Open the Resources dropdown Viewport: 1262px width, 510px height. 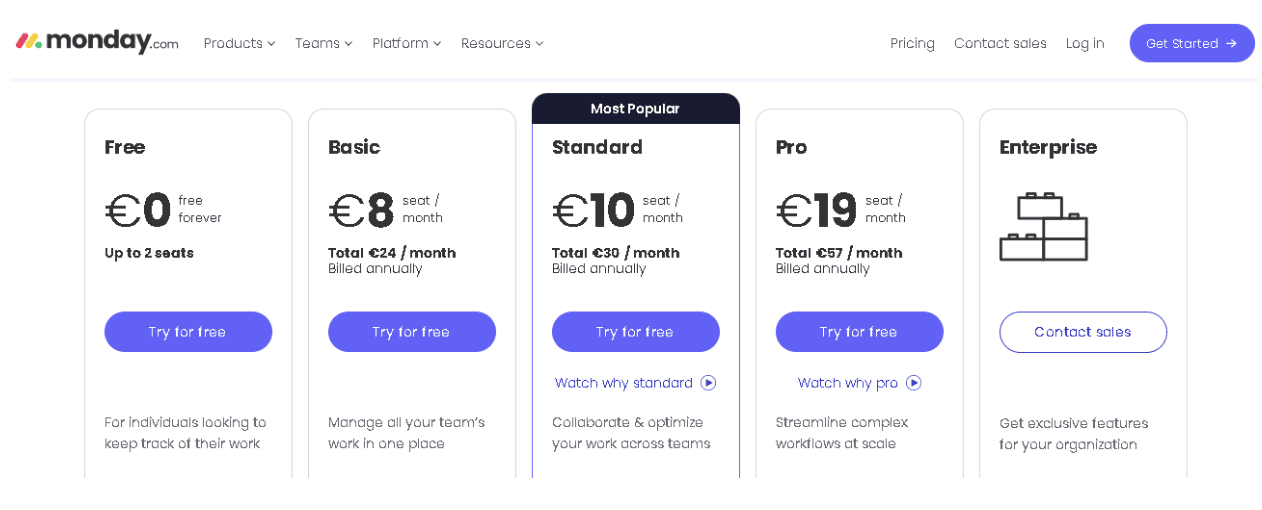point(502,44)
